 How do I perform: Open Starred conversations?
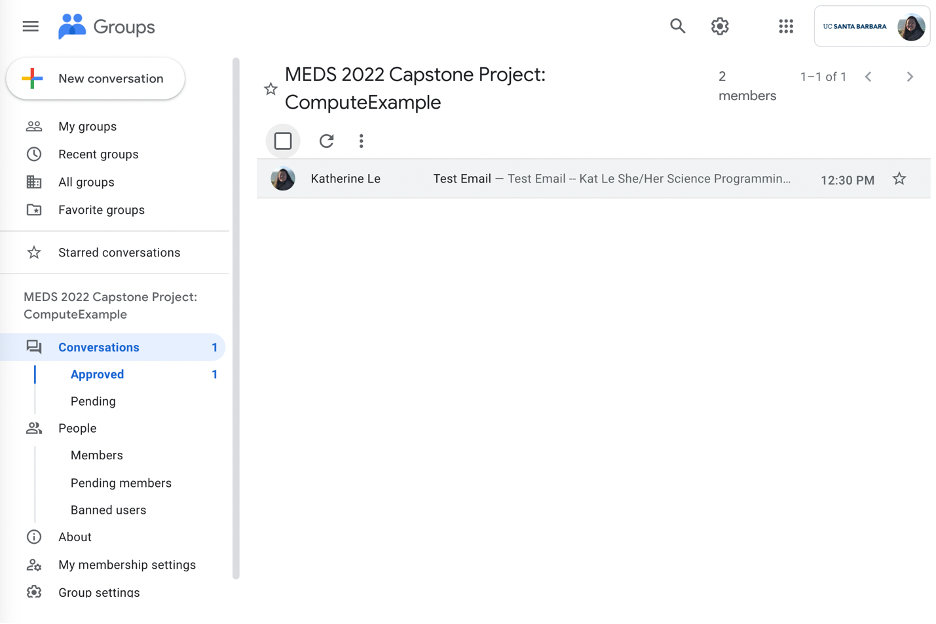[x=119, y=253]
